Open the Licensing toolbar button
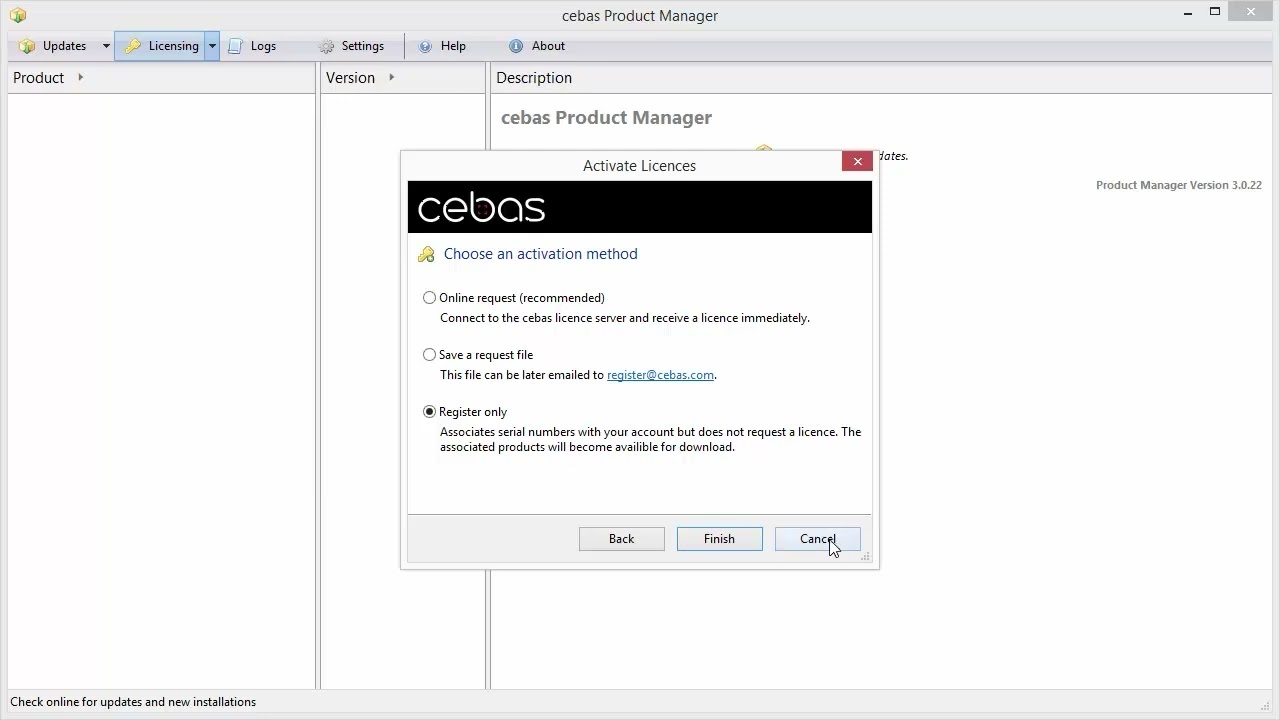Image resolution: width=1280 pixels, height=720 pixels. [x=161, y=46]
